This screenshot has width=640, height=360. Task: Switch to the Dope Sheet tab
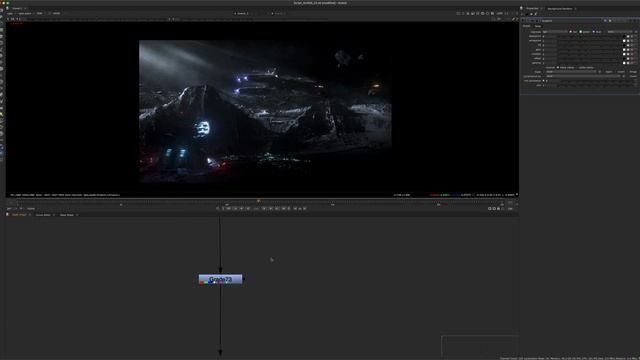click(x=67, y=215)
